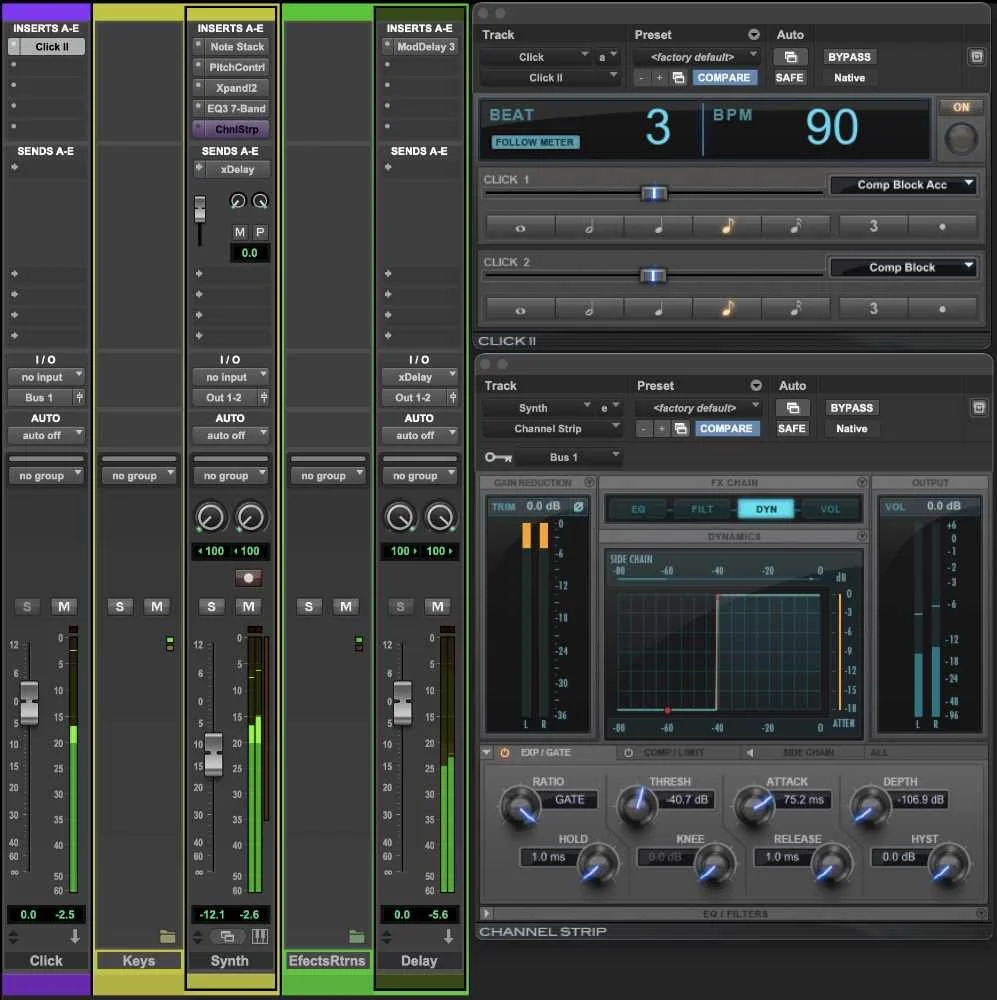The image size is (997, 1000).
Task: Open the Click 2 sound dropdown Comp Block
Action: coord(903,268)
